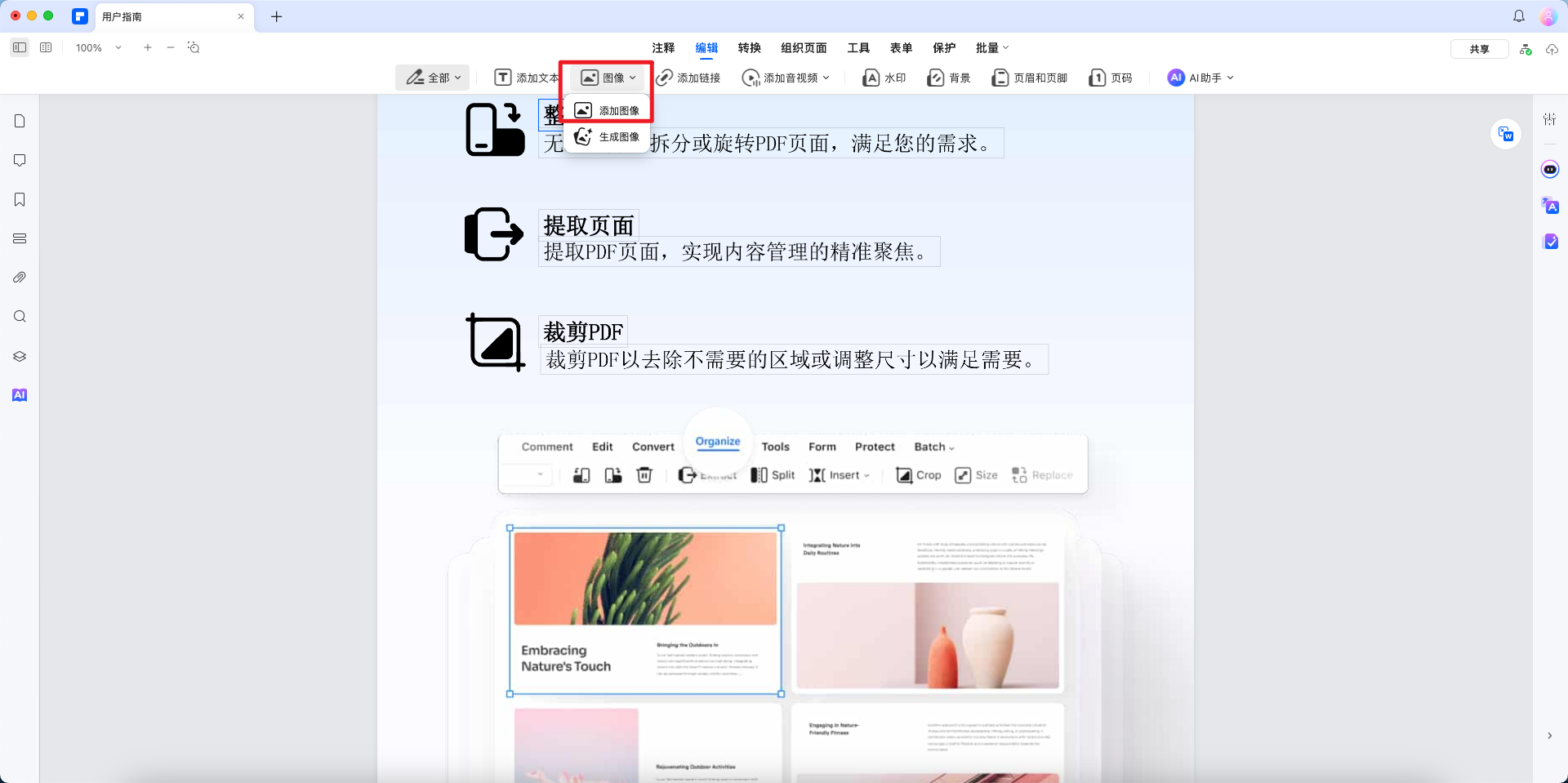
Task: Click the AI robot icon in right sidebar
Action: (1551, 169)
